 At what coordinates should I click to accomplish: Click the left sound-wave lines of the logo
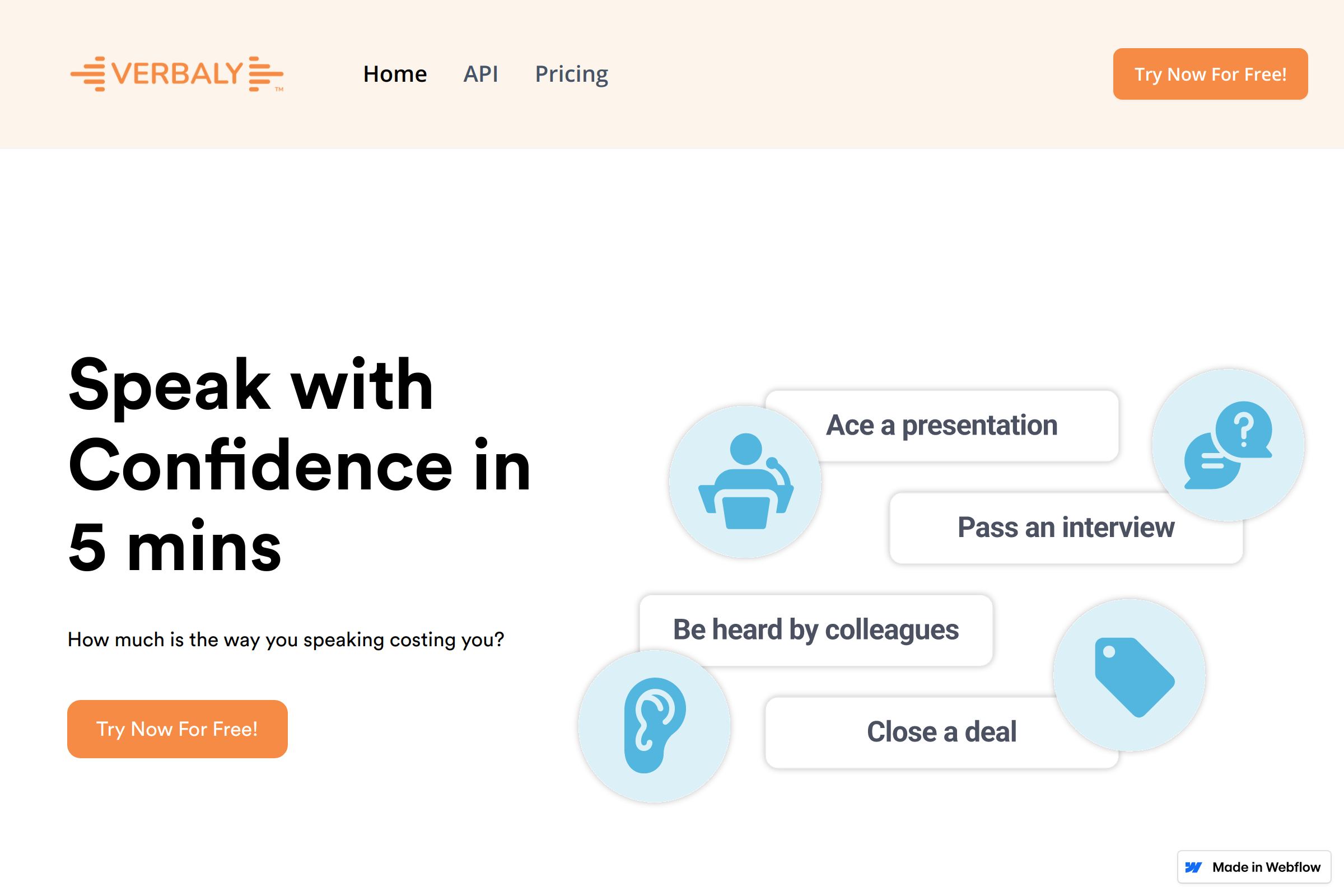89,74
